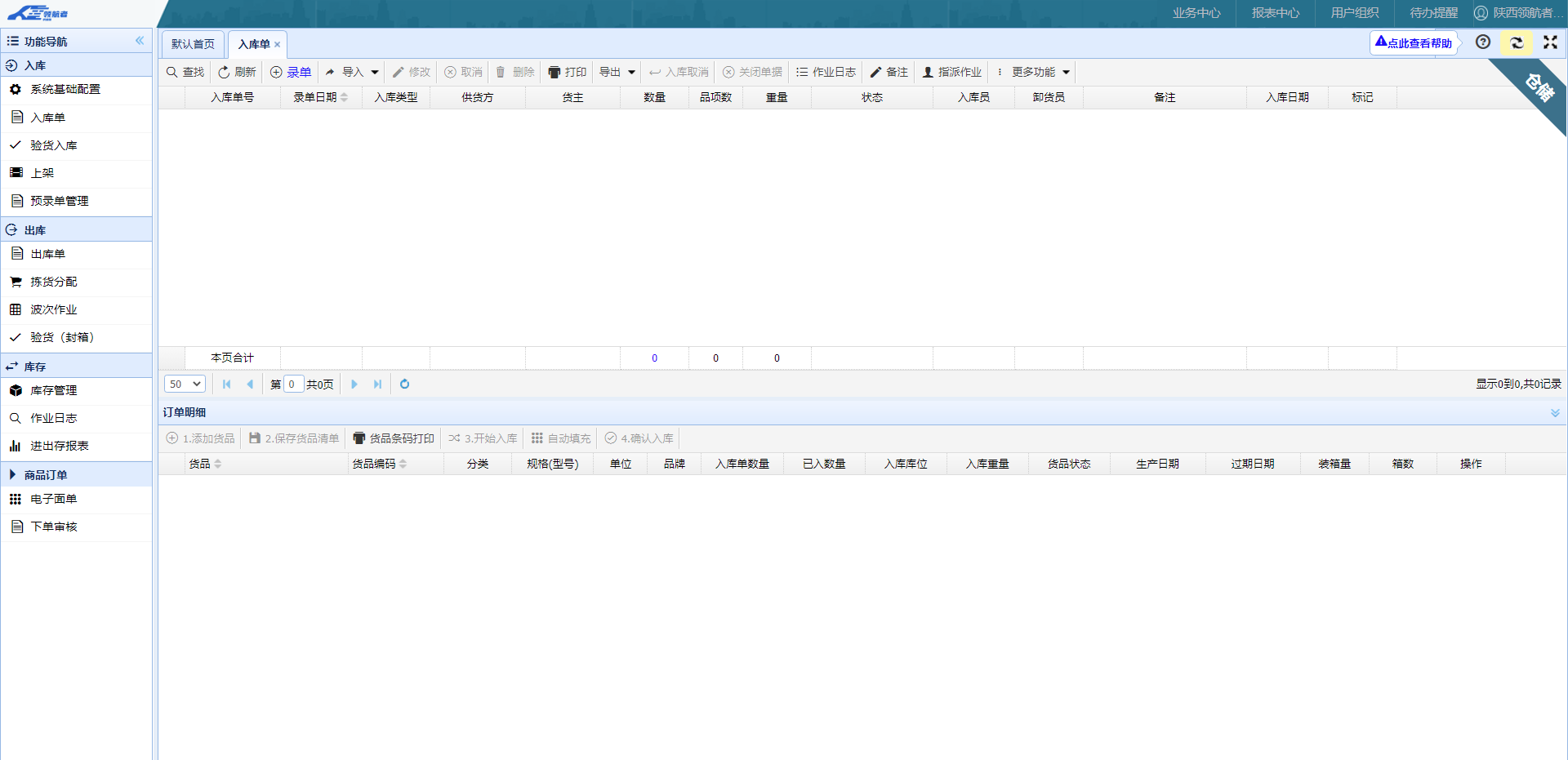
Task: Collapse the 订单明细 panel
Action: coord(1555,413)
